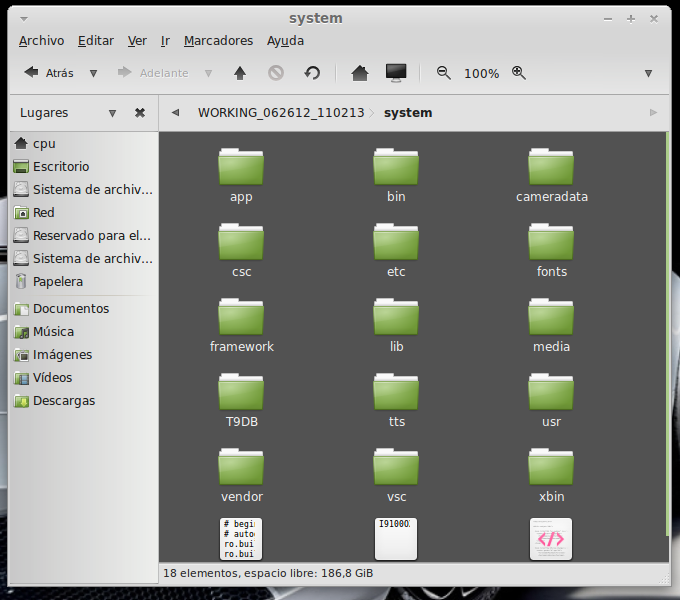
Task: Expand the toolbar overflow arrow
Action: click(648, 73)
